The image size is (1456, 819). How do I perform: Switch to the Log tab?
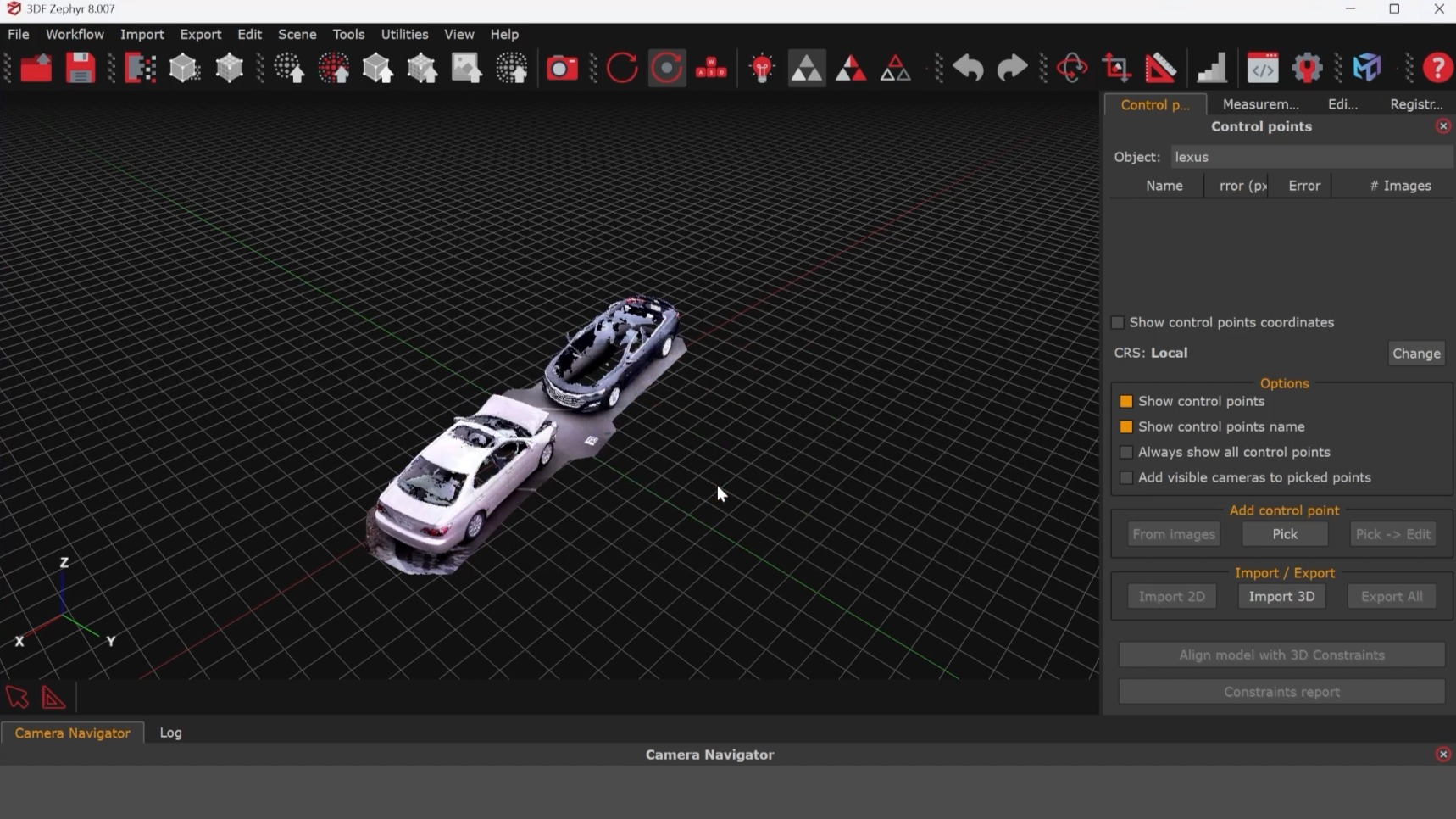170,733
